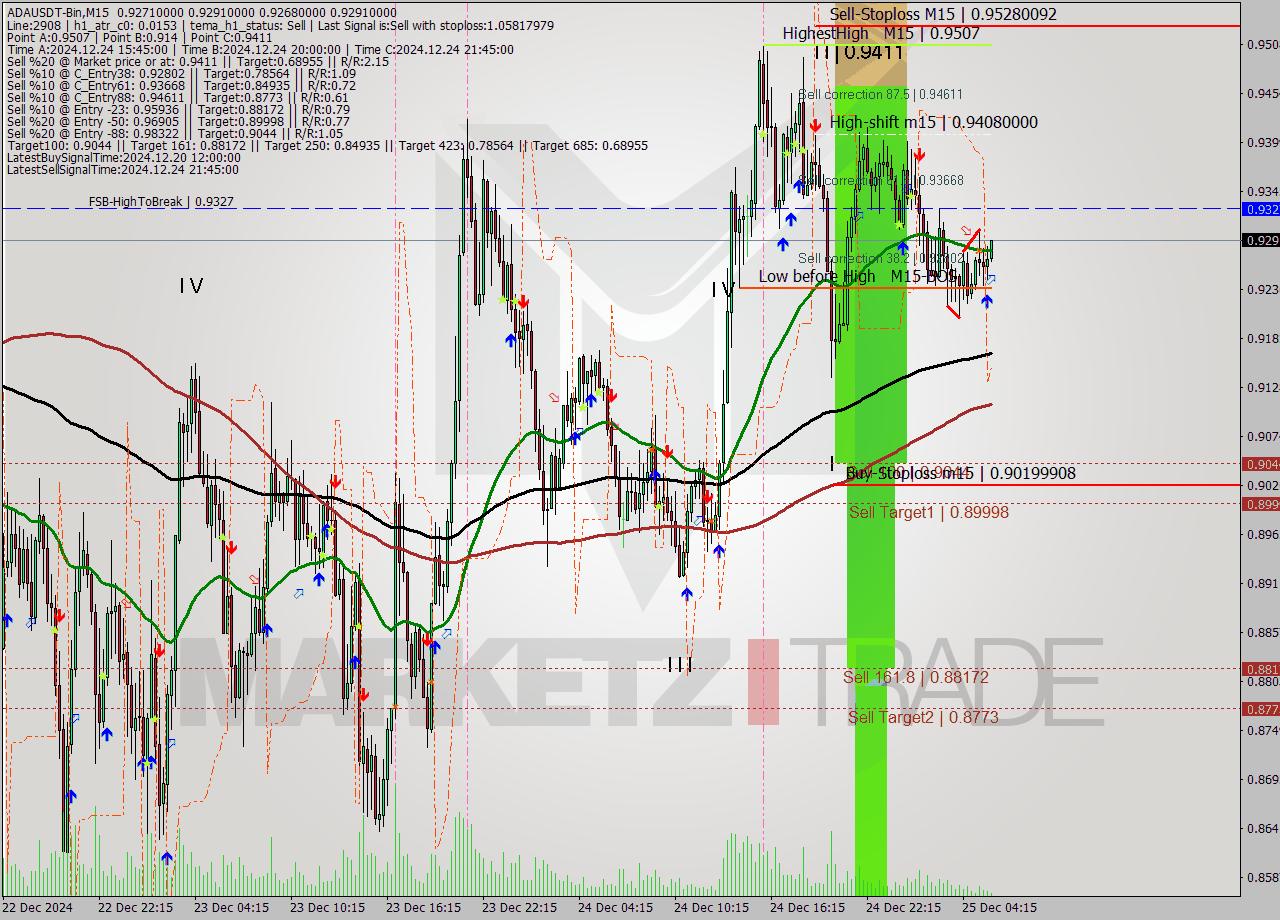
Task: Click the '23 Dec 22:15' time axis label
Action: tap(519, 908)
